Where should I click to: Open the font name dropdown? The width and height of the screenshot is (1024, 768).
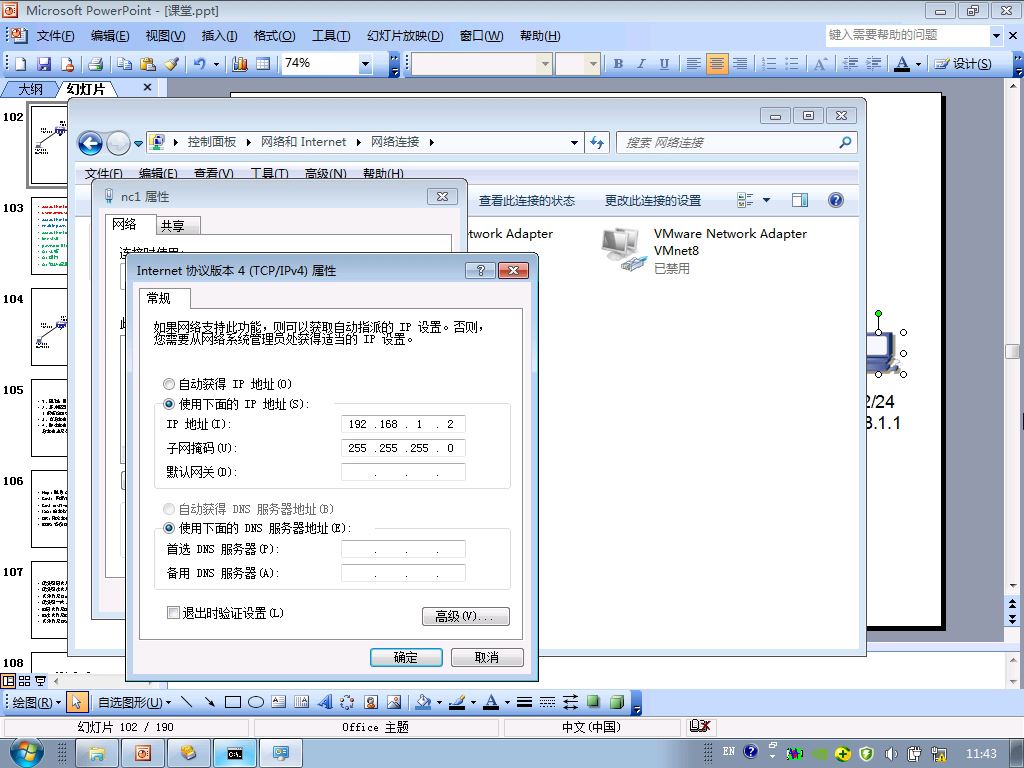(545, 63)
